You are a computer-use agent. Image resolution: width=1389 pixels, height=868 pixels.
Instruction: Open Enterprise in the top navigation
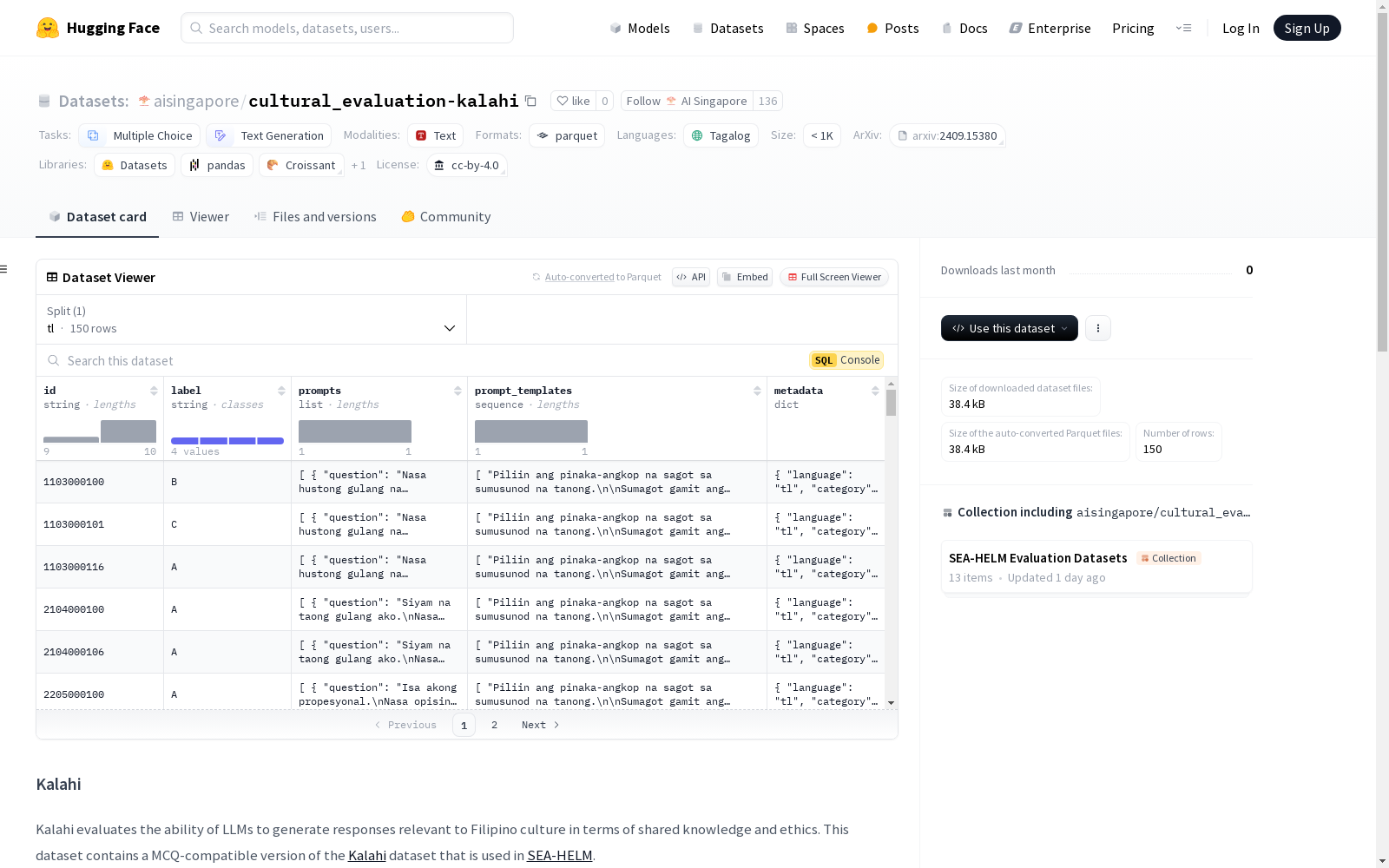coord(1050,28)
